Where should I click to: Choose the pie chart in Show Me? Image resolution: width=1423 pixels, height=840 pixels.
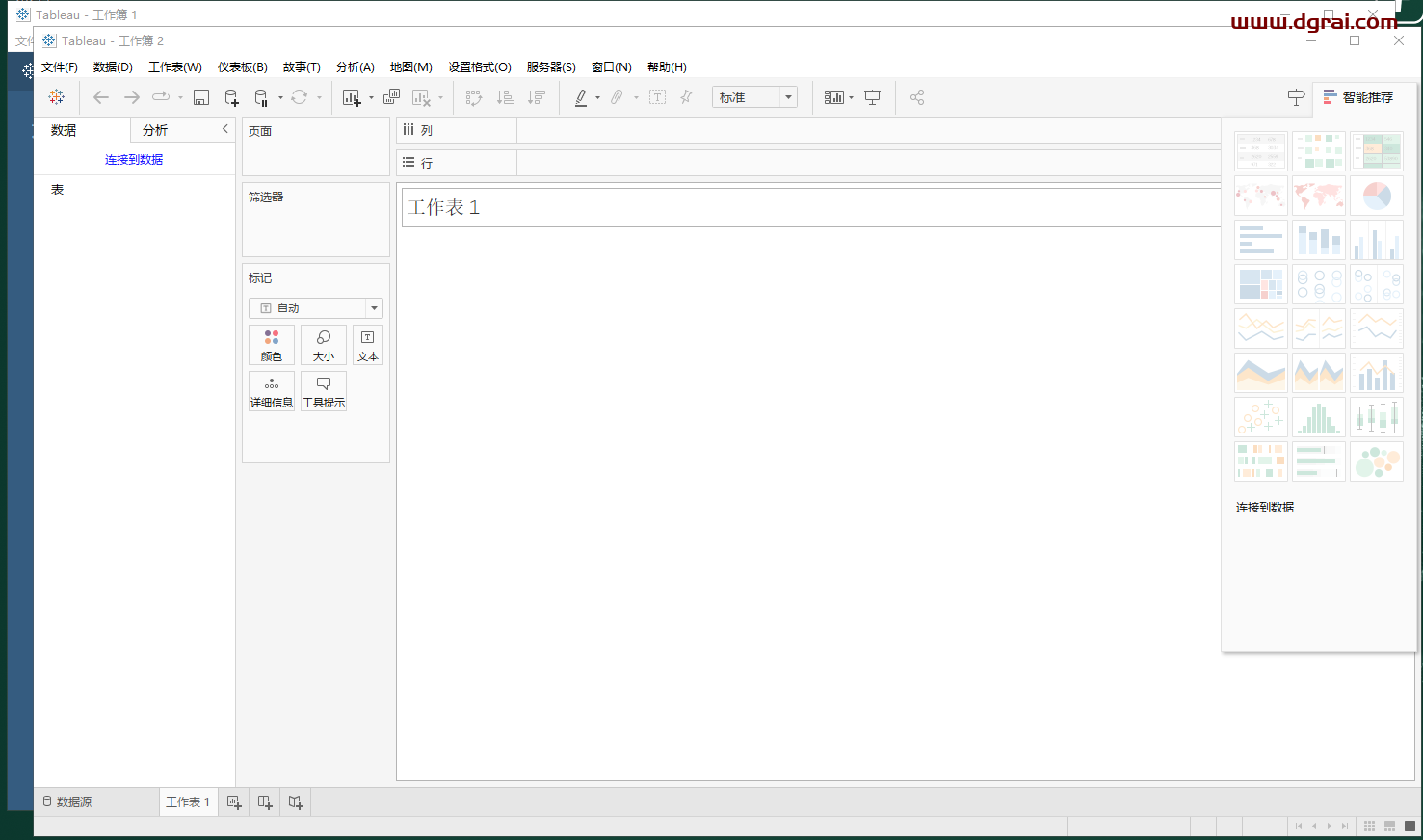pyautogui.click(x=1377, y=196)
